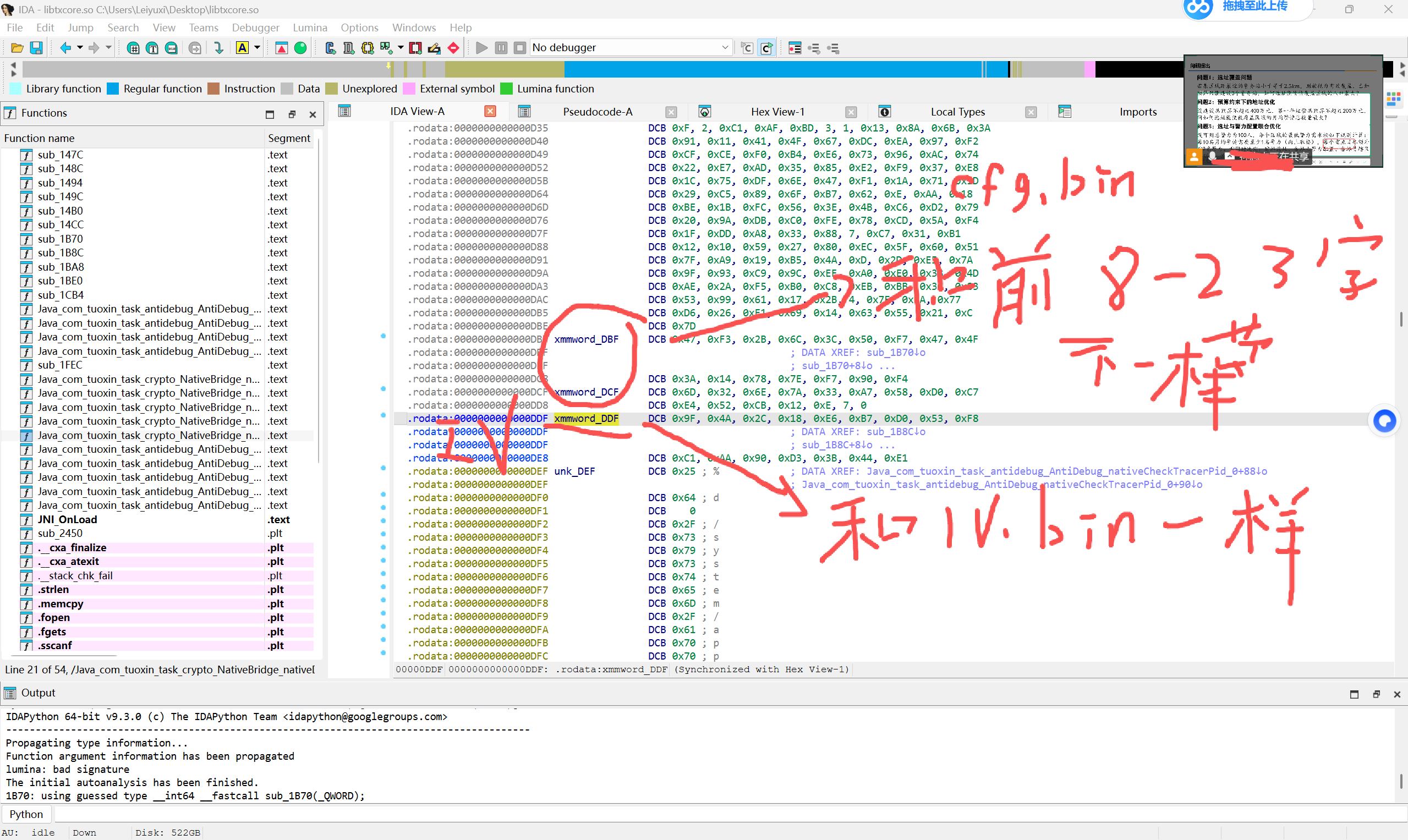This screenshot has height=840, width=1408.
Task: Click the binary search icon
Action: [171, 48]
